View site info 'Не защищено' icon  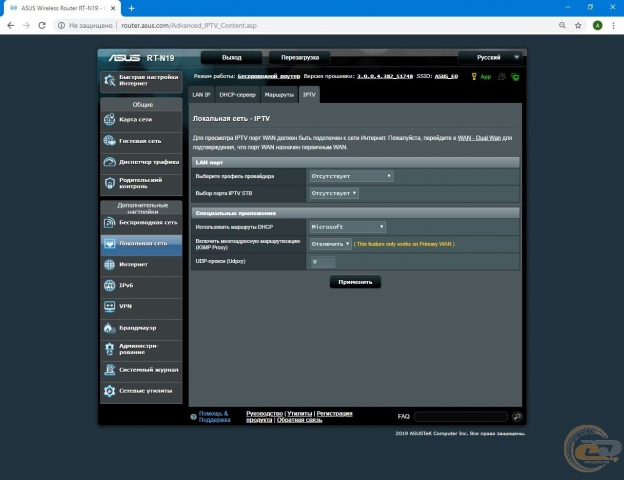61,25
